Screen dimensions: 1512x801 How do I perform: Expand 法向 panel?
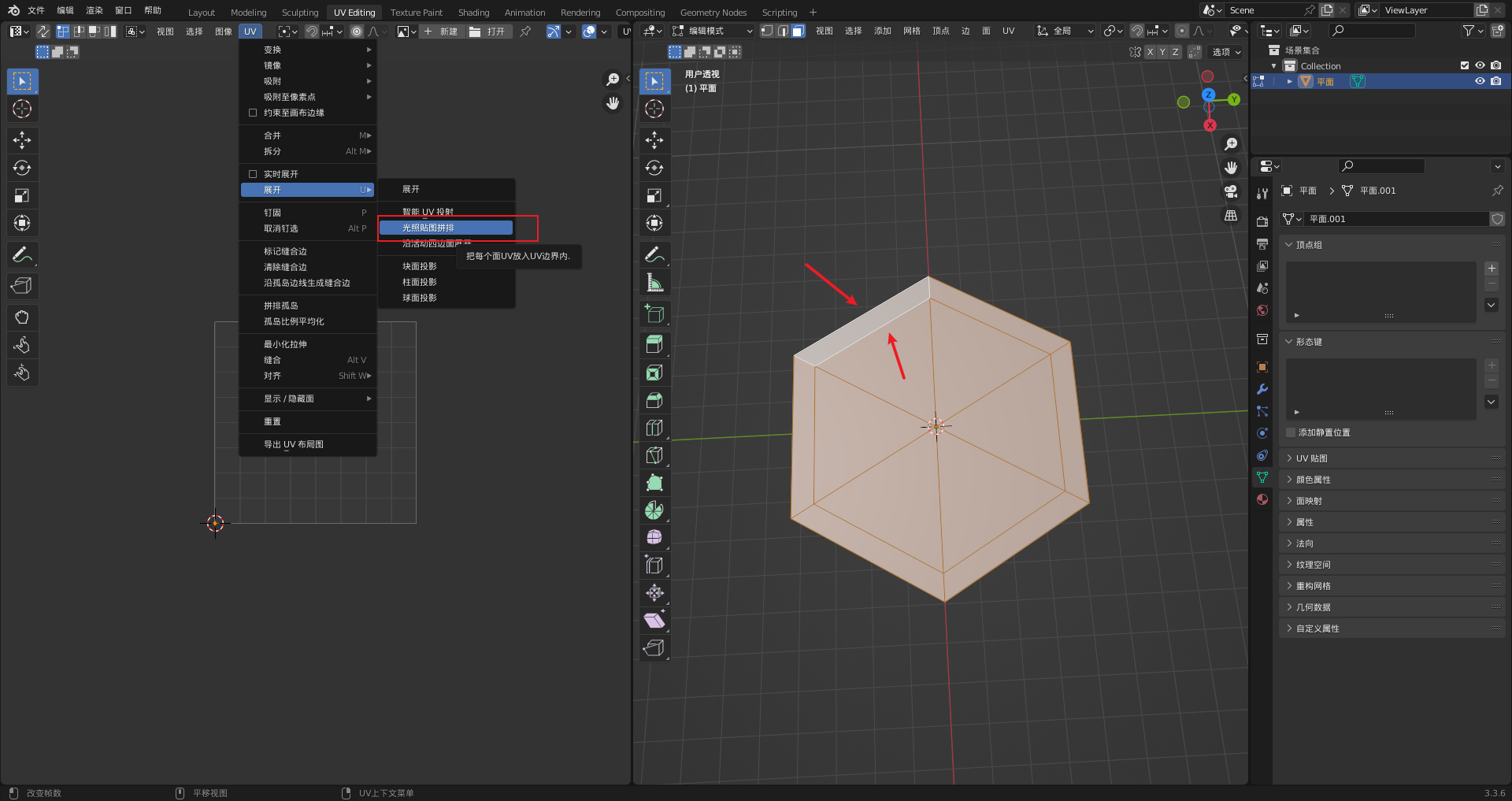point(1392,543)
